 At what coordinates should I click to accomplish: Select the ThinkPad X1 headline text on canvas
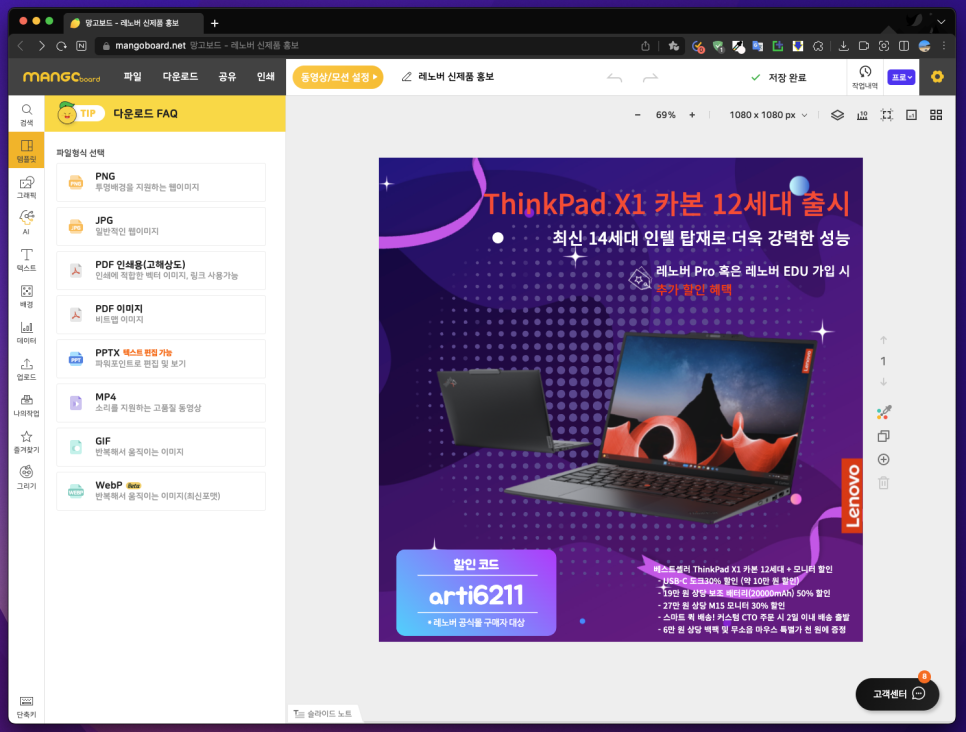point(667,204)
